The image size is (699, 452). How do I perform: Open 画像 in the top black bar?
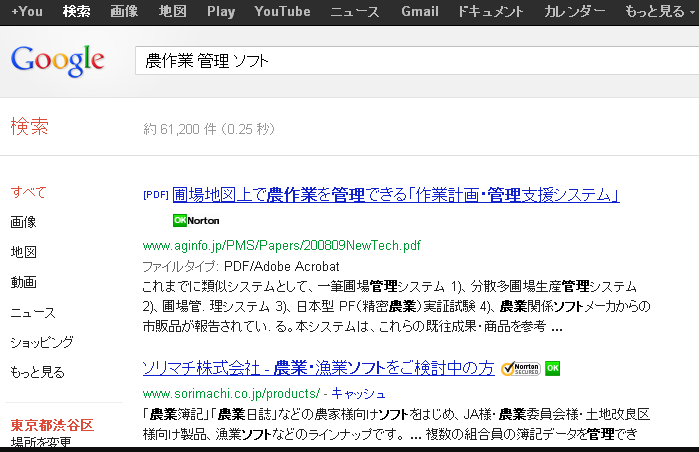click(x=124, y=12)
